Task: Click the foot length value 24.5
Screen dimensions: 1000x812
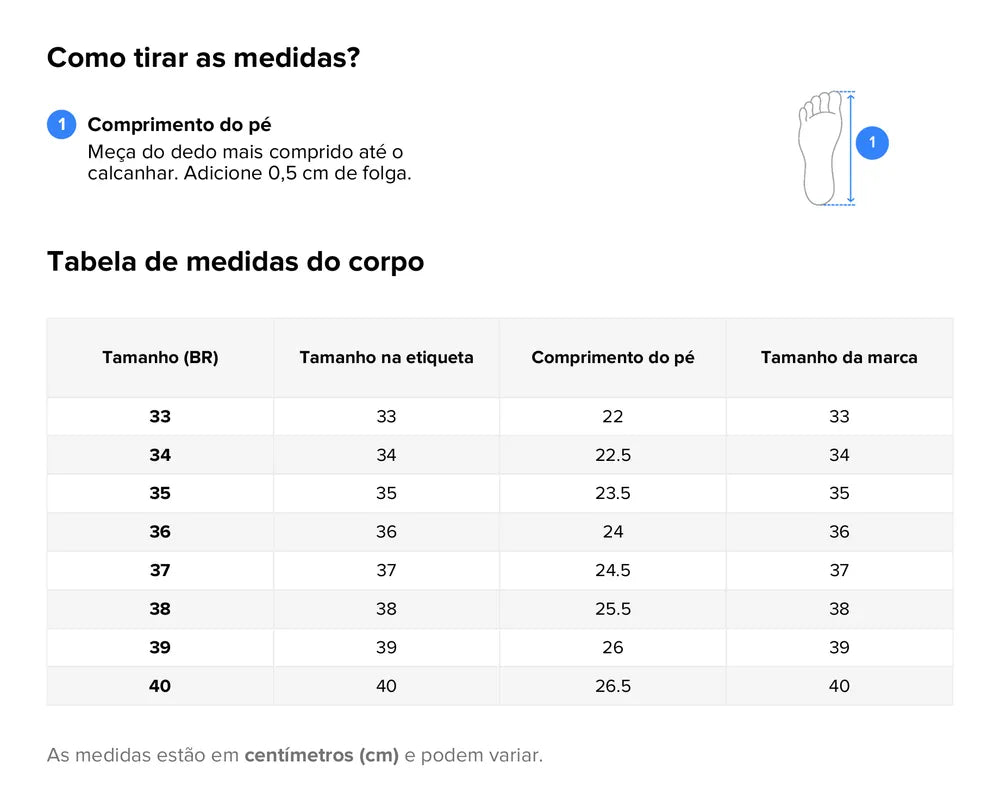Action: [x=613, y=570]
